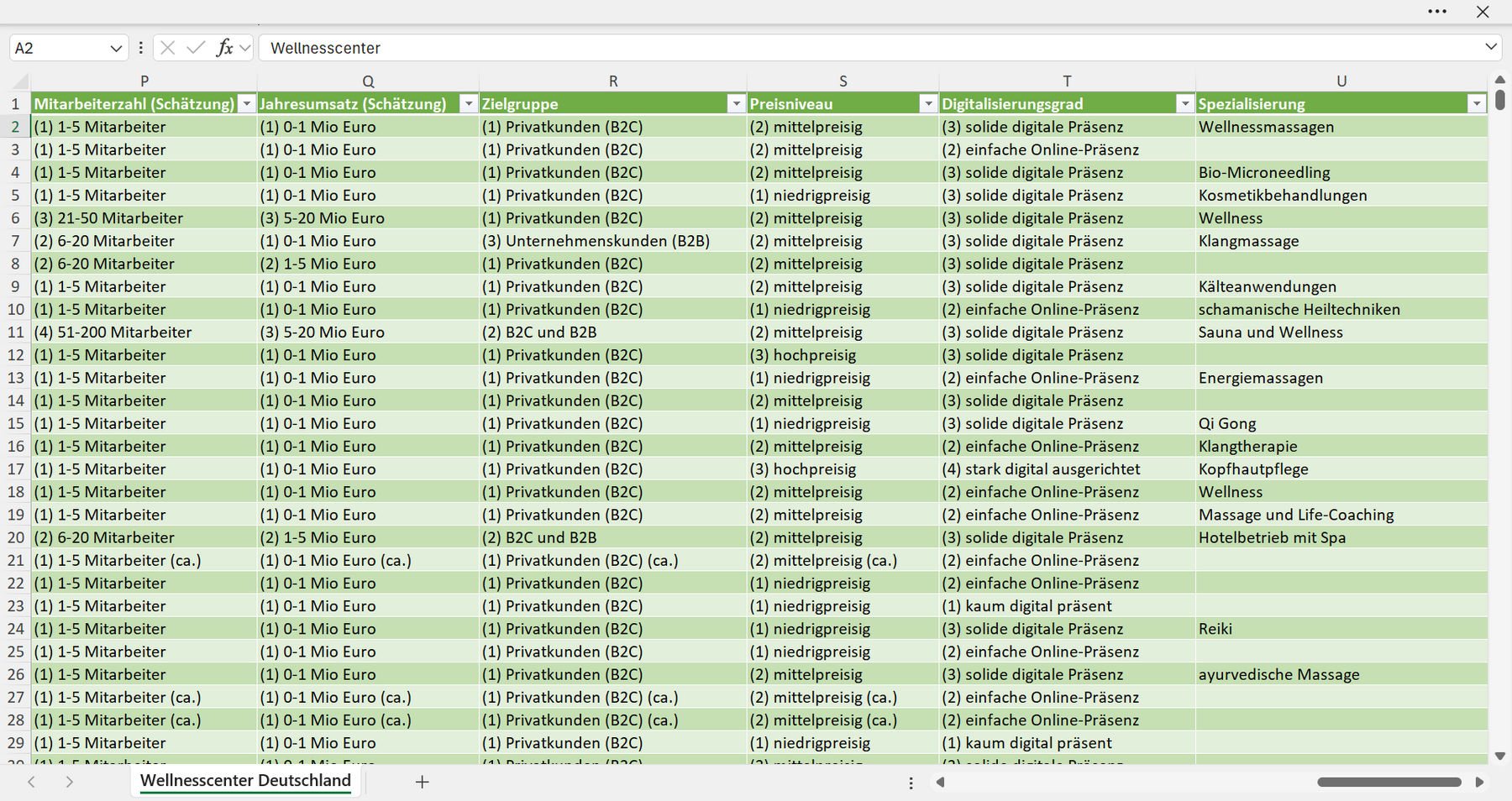Click the cell 'Wellnessmassagen'
This screenshot has width=1512, height=801.
point(1341,128)
